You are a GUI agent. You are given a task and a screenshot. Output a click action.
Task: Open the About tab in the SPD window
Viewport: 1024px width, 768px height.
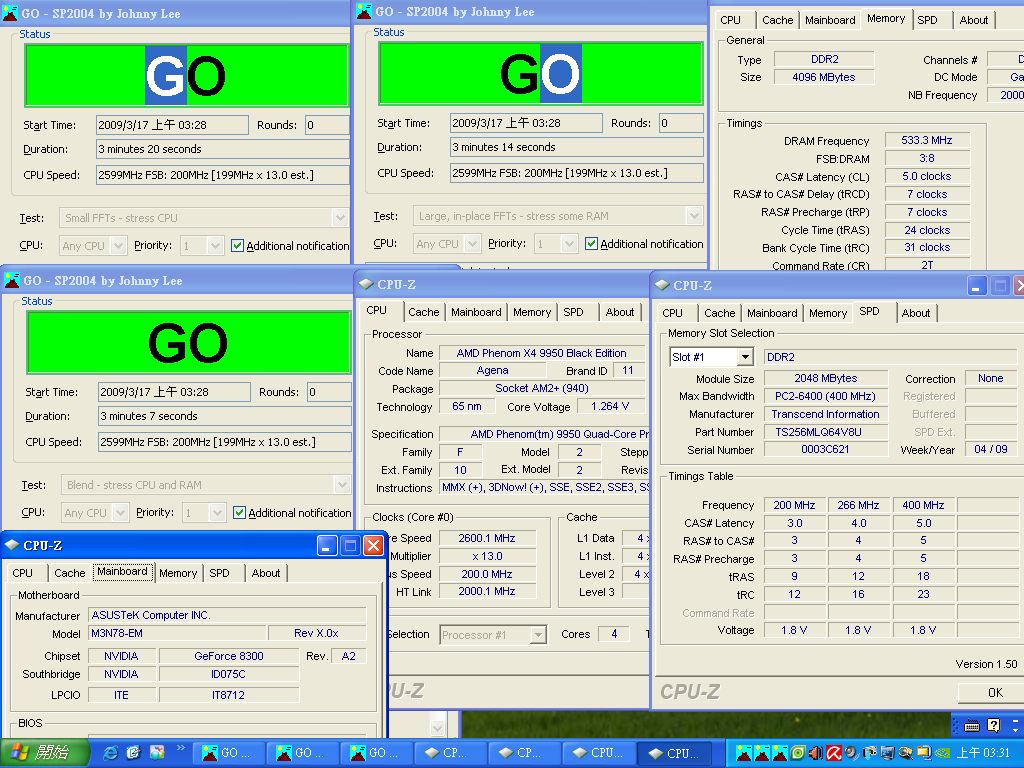[x=916, y=313]
